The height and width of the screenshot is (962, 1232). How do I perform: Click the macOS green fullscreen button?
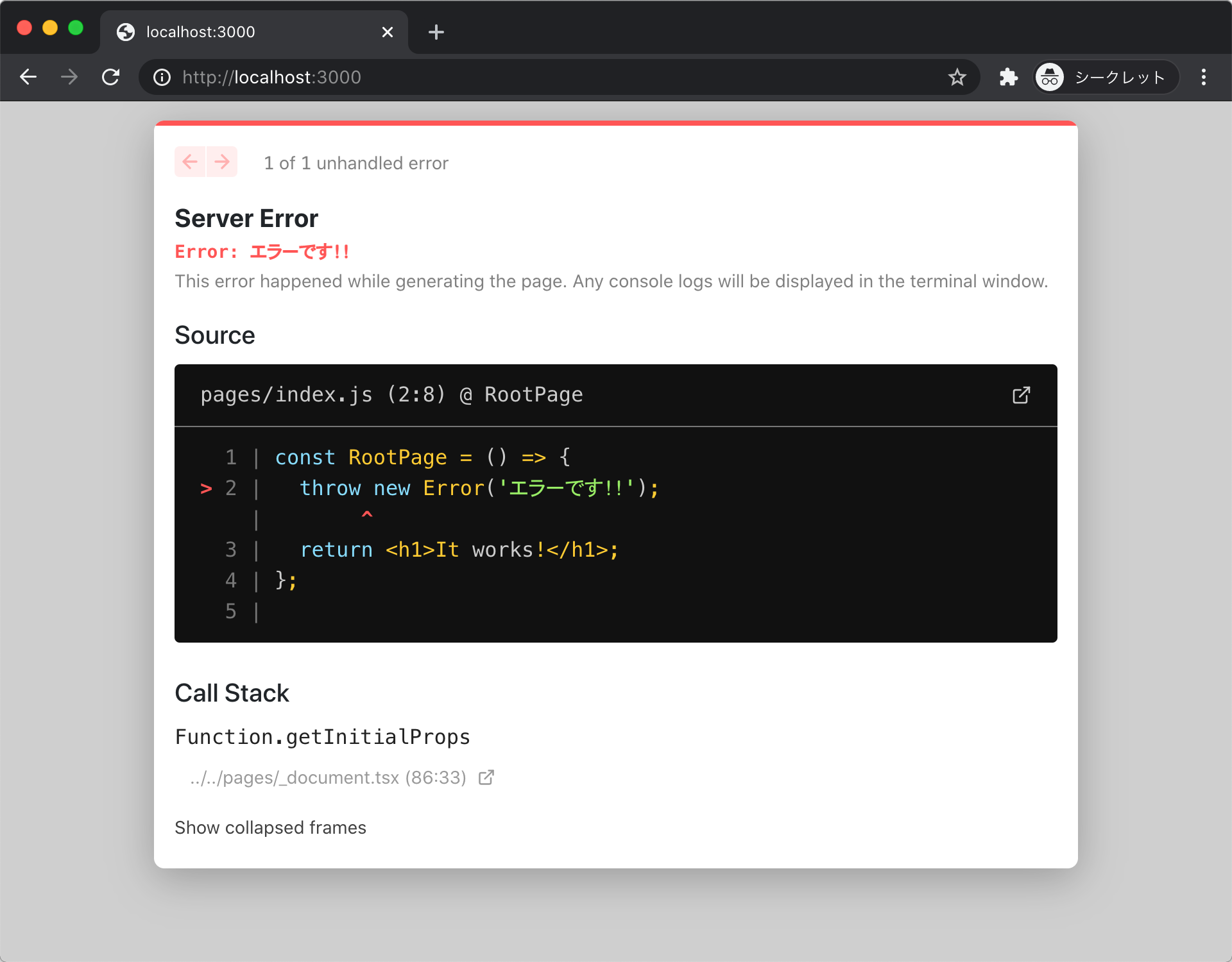point(76,28)
